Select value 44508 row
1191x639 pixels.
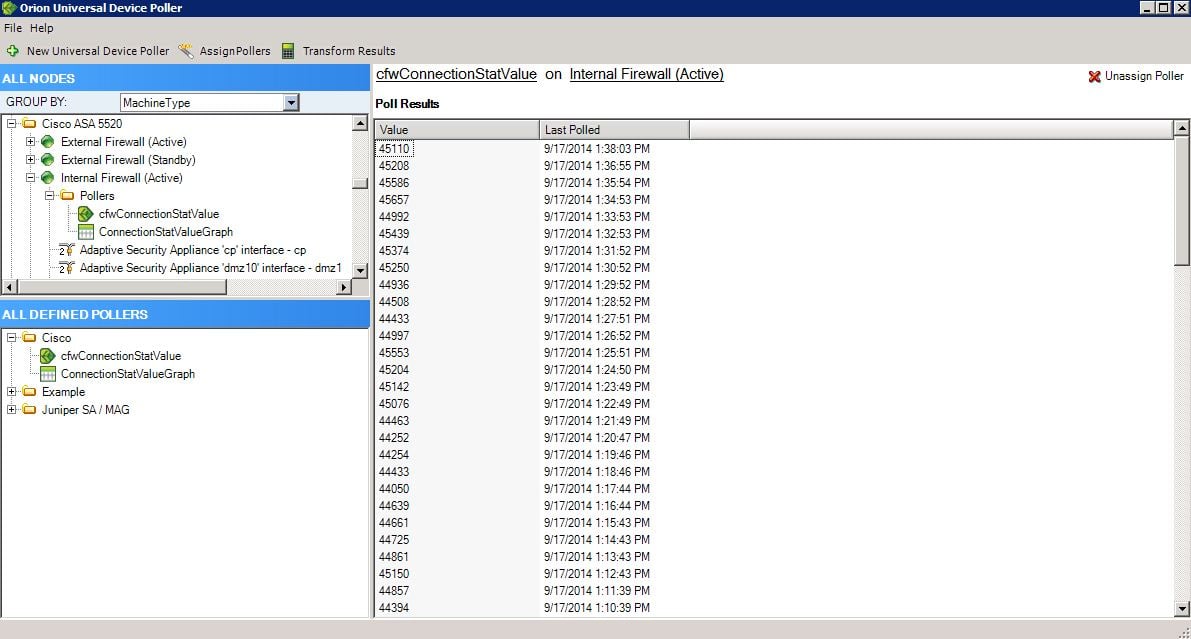point(394,302)
